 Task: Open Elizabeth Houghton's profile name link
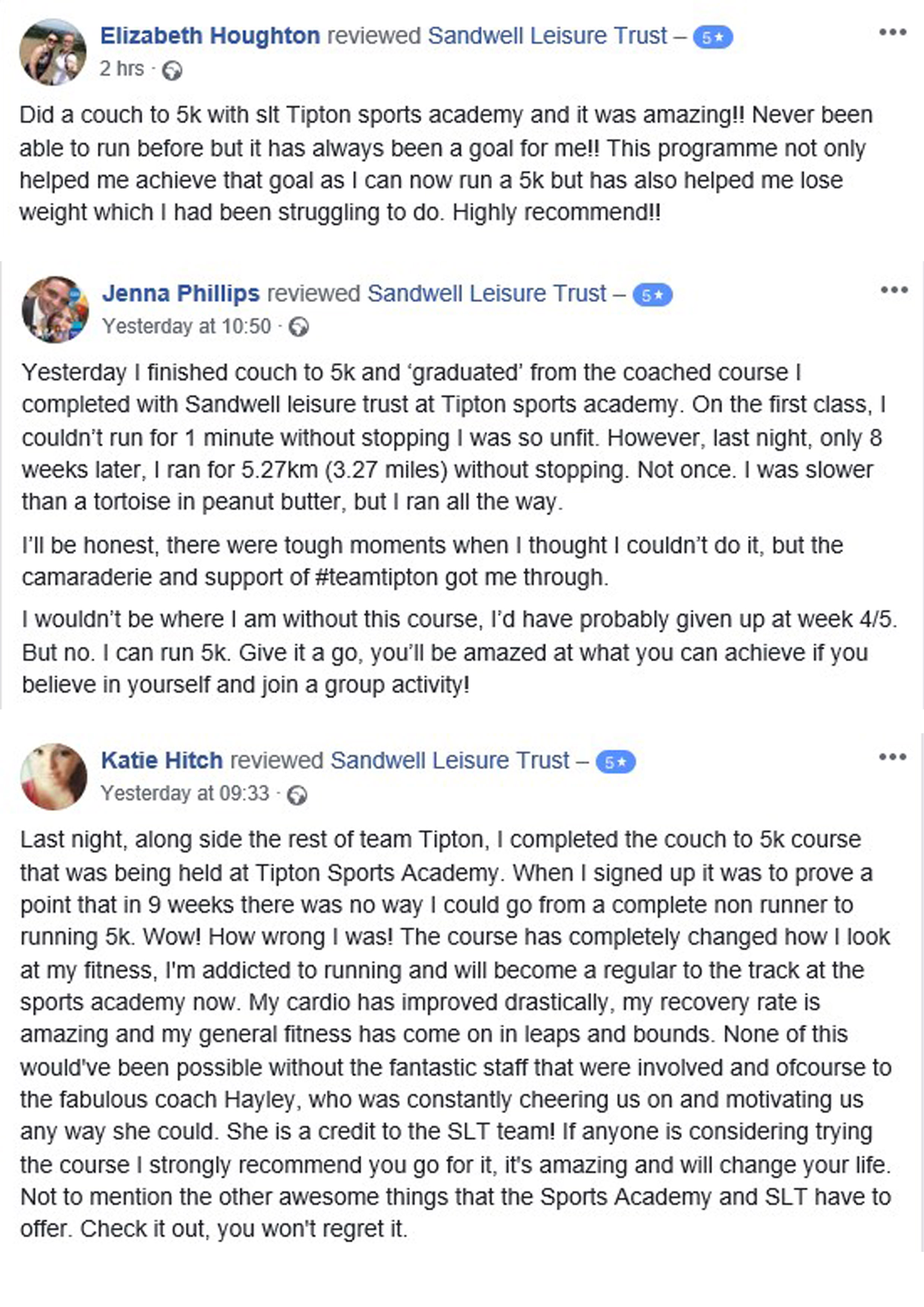point(210,36)
